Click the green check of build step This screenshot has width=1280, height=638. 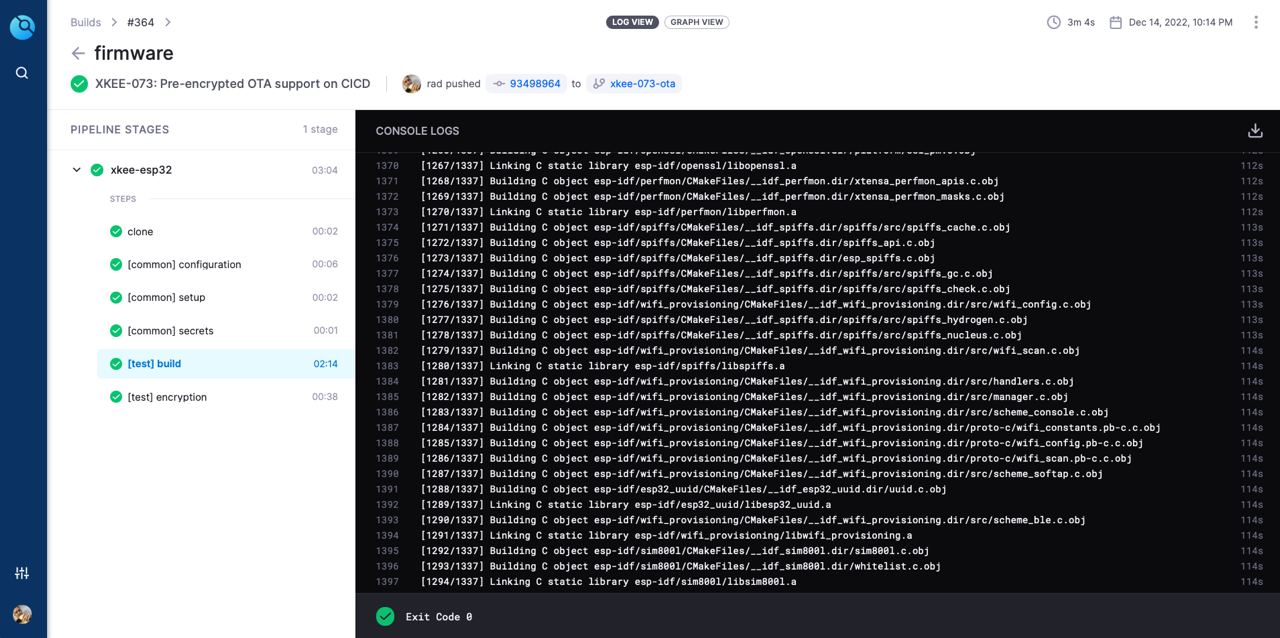point(116,364)
